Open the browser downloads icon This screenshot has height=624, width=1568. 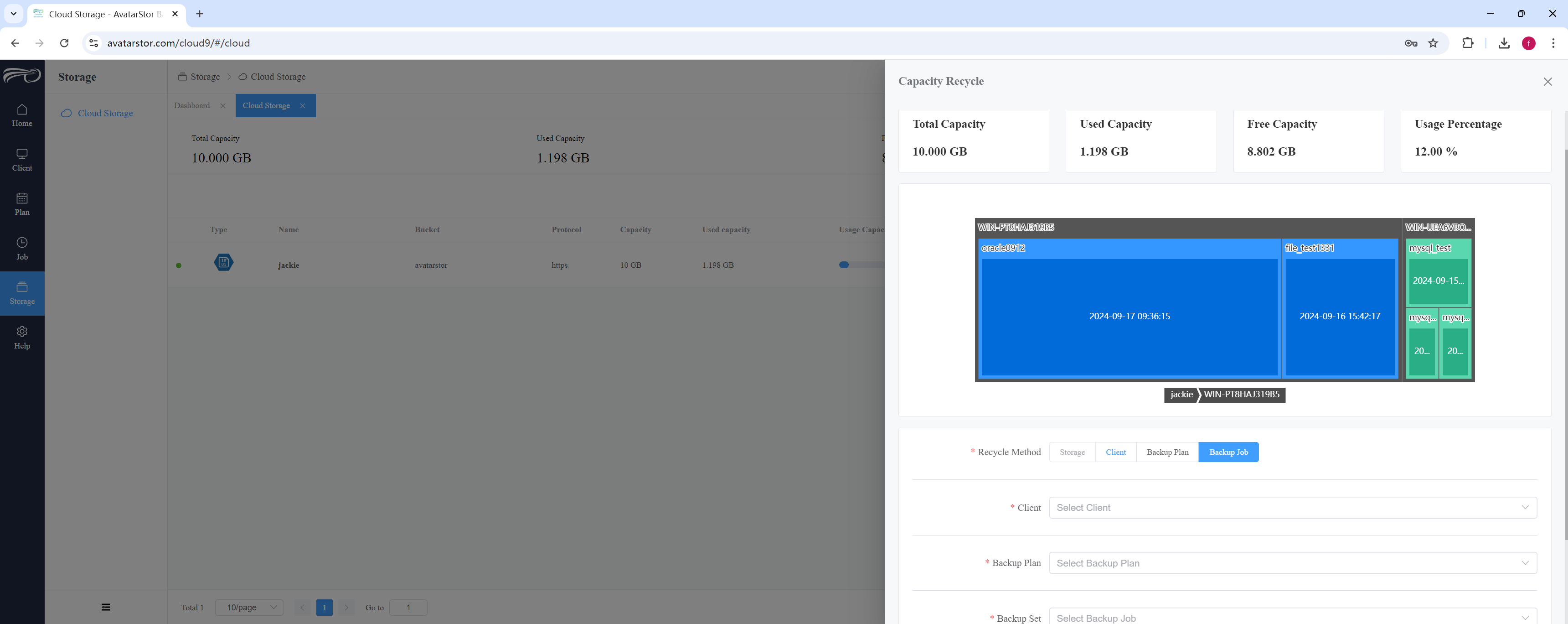1503,43
